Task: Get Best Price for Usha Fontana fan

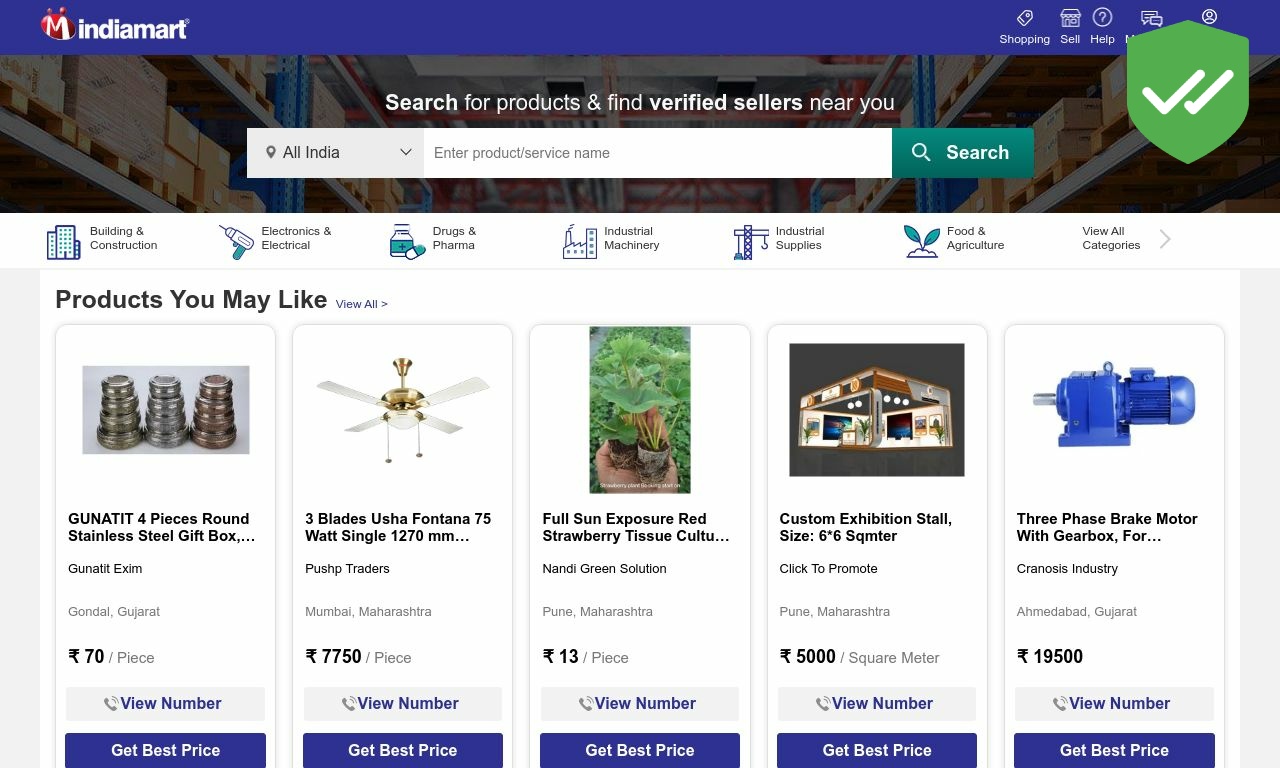Action: [x=403, y=750]
